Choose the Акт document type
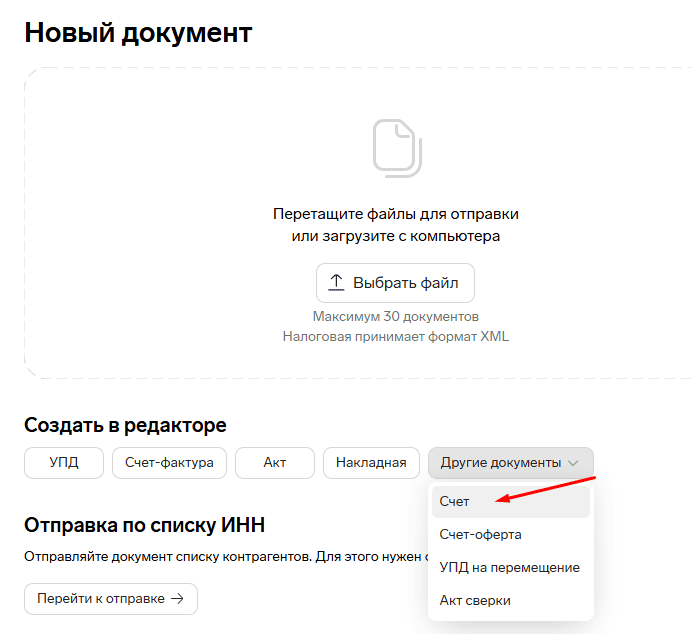Screen dimensions: 693x634 click(x=275, y=463)
